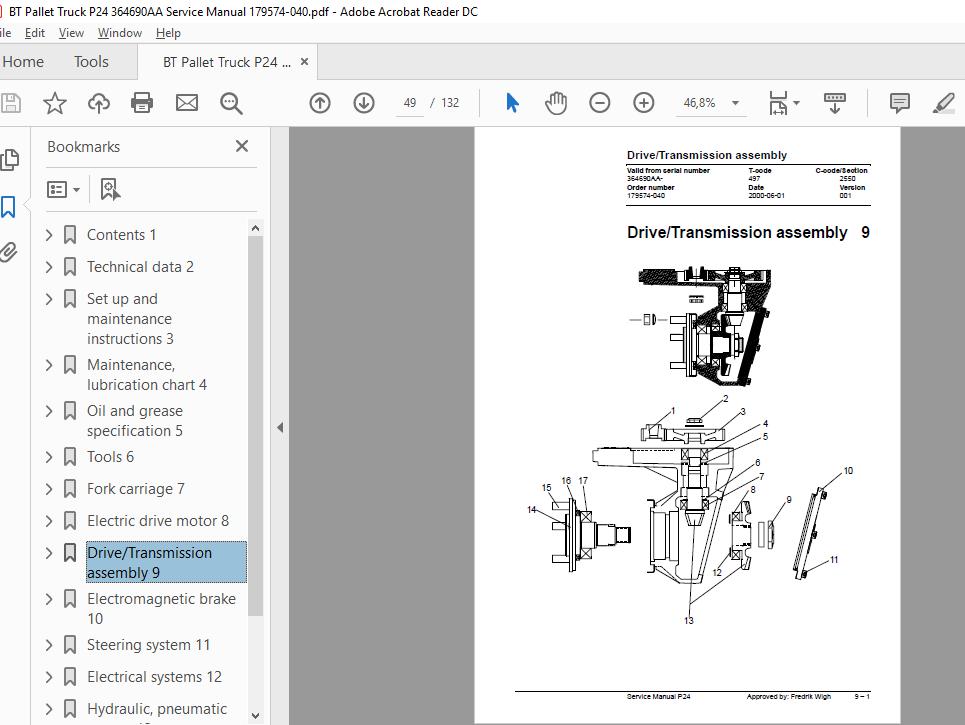Send file by email envelope icon
The height and width of the screenshot is (725, 965).
pyautogui.click(x=186, y=103)
